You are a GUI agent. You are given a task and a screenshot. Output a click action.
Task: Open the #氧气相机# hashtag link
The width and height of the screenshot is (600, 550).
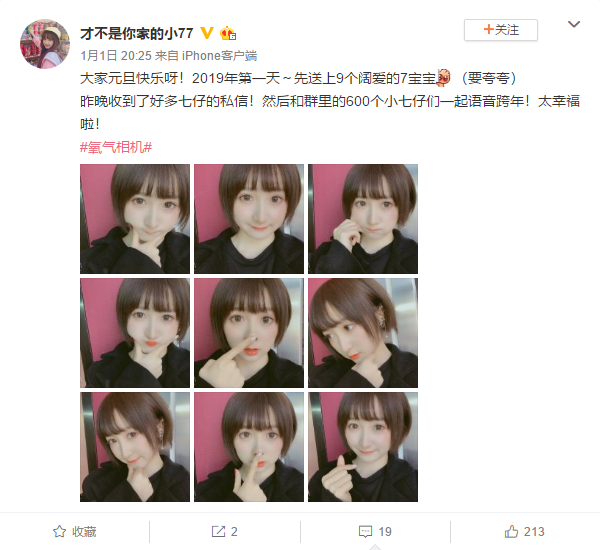(116, 147)
